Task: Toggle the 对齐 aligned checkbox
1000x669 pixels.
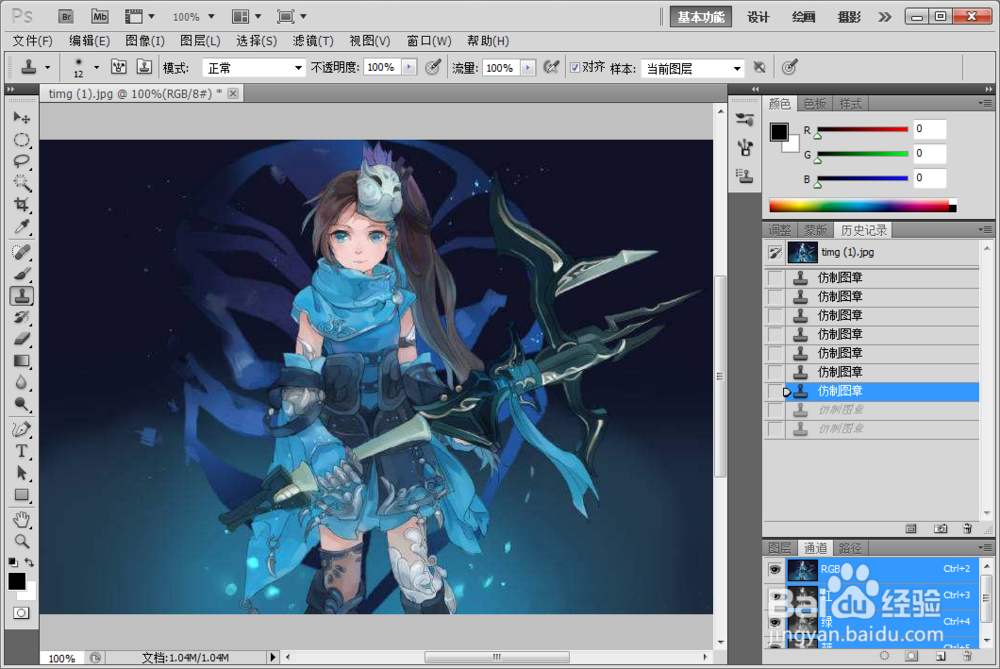Action: [x=575, y=68]
